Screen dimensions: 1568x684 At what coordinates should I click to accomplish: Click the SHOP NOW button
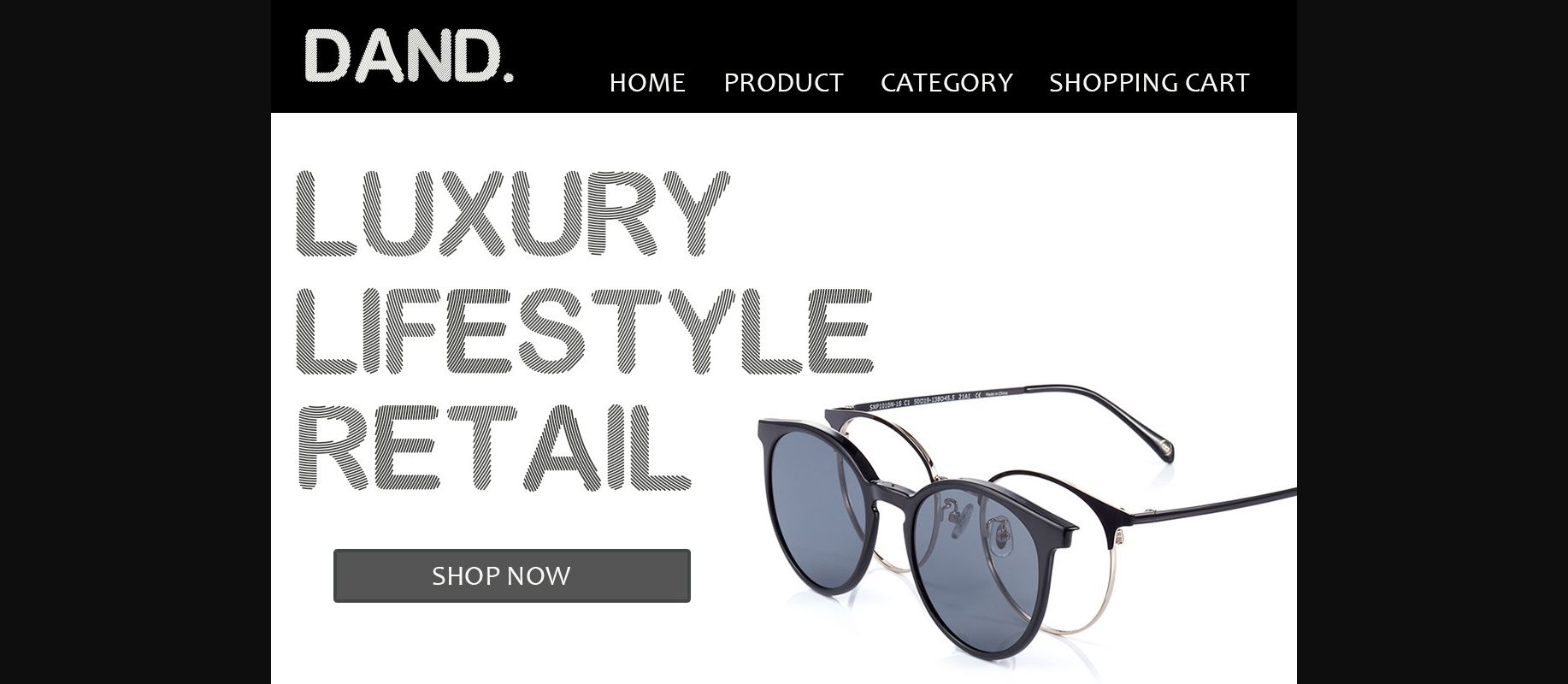(511, 575)
